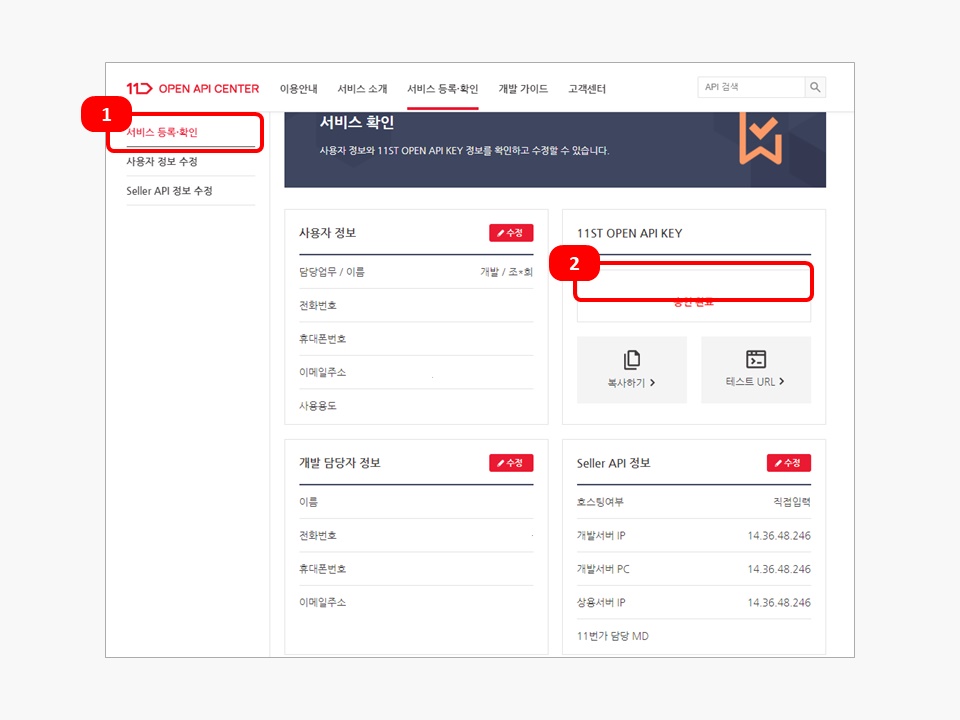Click the 테스트 URL button label
960x720 pixels.
tap(755, 382)
